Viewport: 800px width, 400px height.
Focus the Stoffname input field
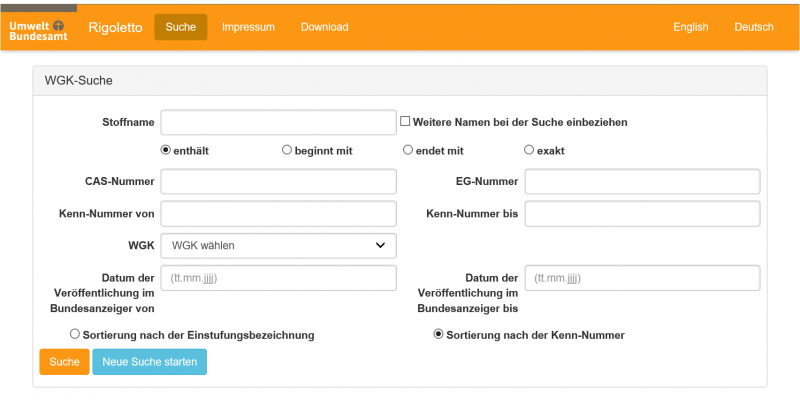(279, 122)
